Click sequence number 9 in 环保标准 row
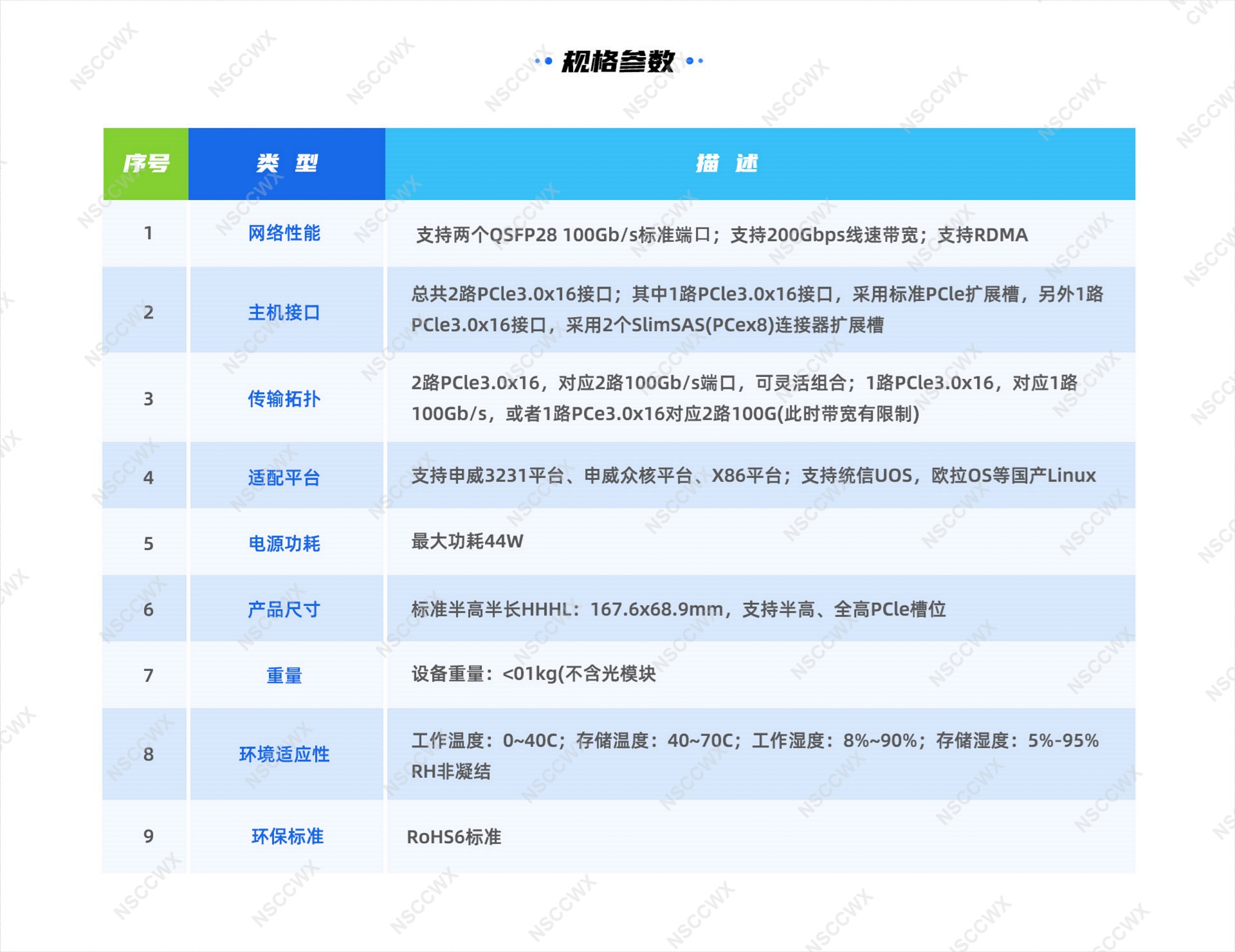This screenshot has width=1235, height=952. (x=148, y=836)
